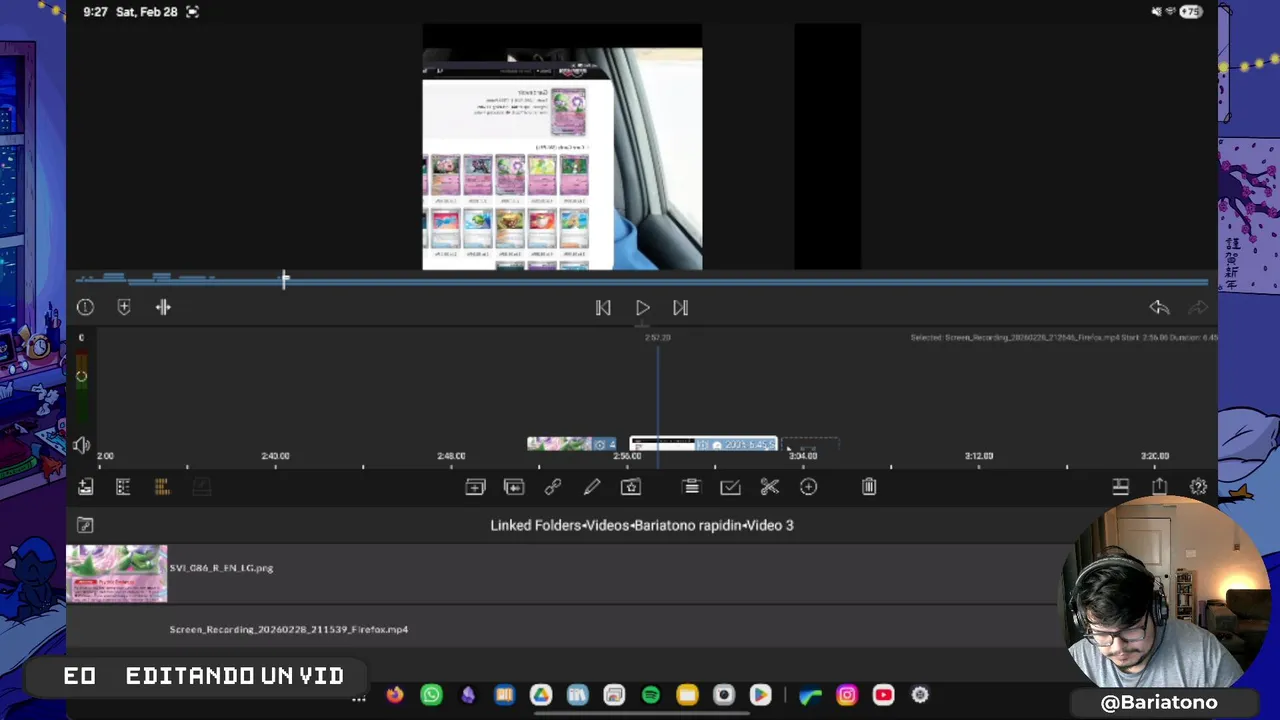This screenshot has height=720, width=1280.
Task: Select the SVI_086_R_EN_LG.png thumbnail
Action: tap(117, 573)
